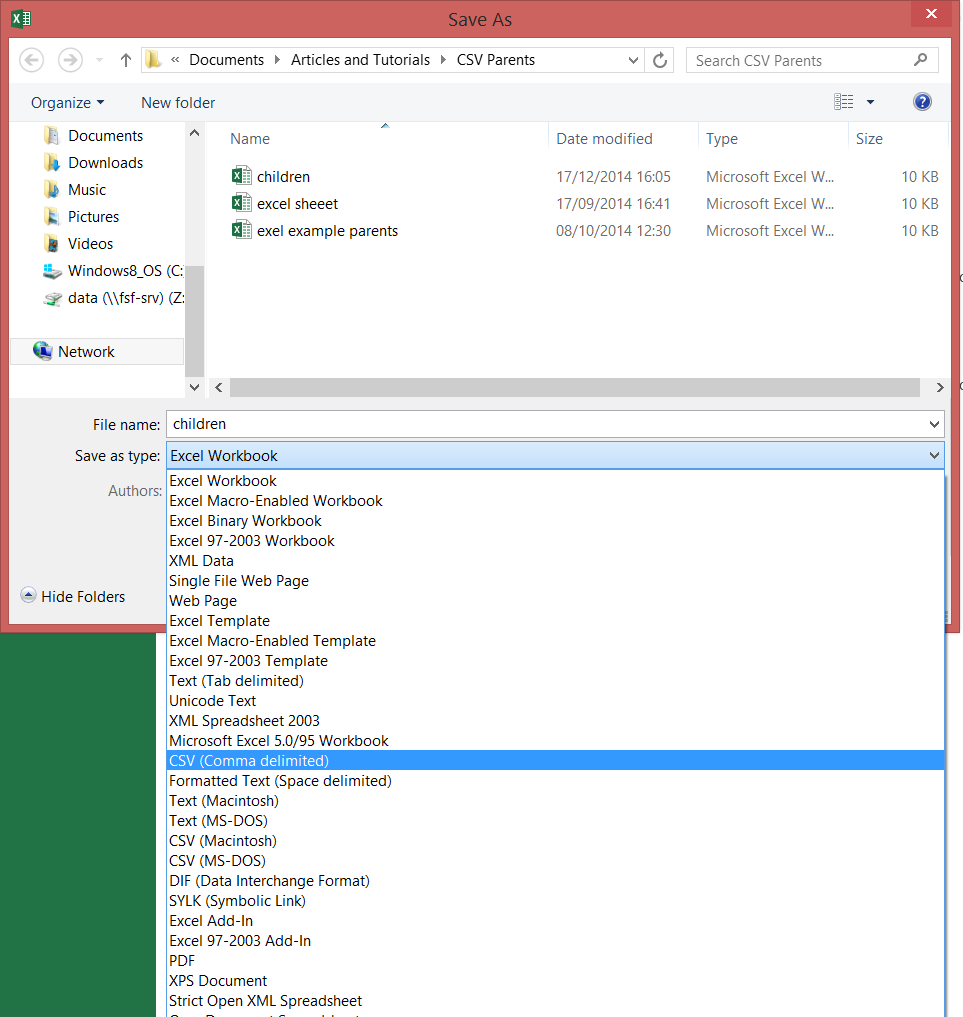Click the New folder button
Viewport: 963px width, 1017px height.
(x=178, y=102)
